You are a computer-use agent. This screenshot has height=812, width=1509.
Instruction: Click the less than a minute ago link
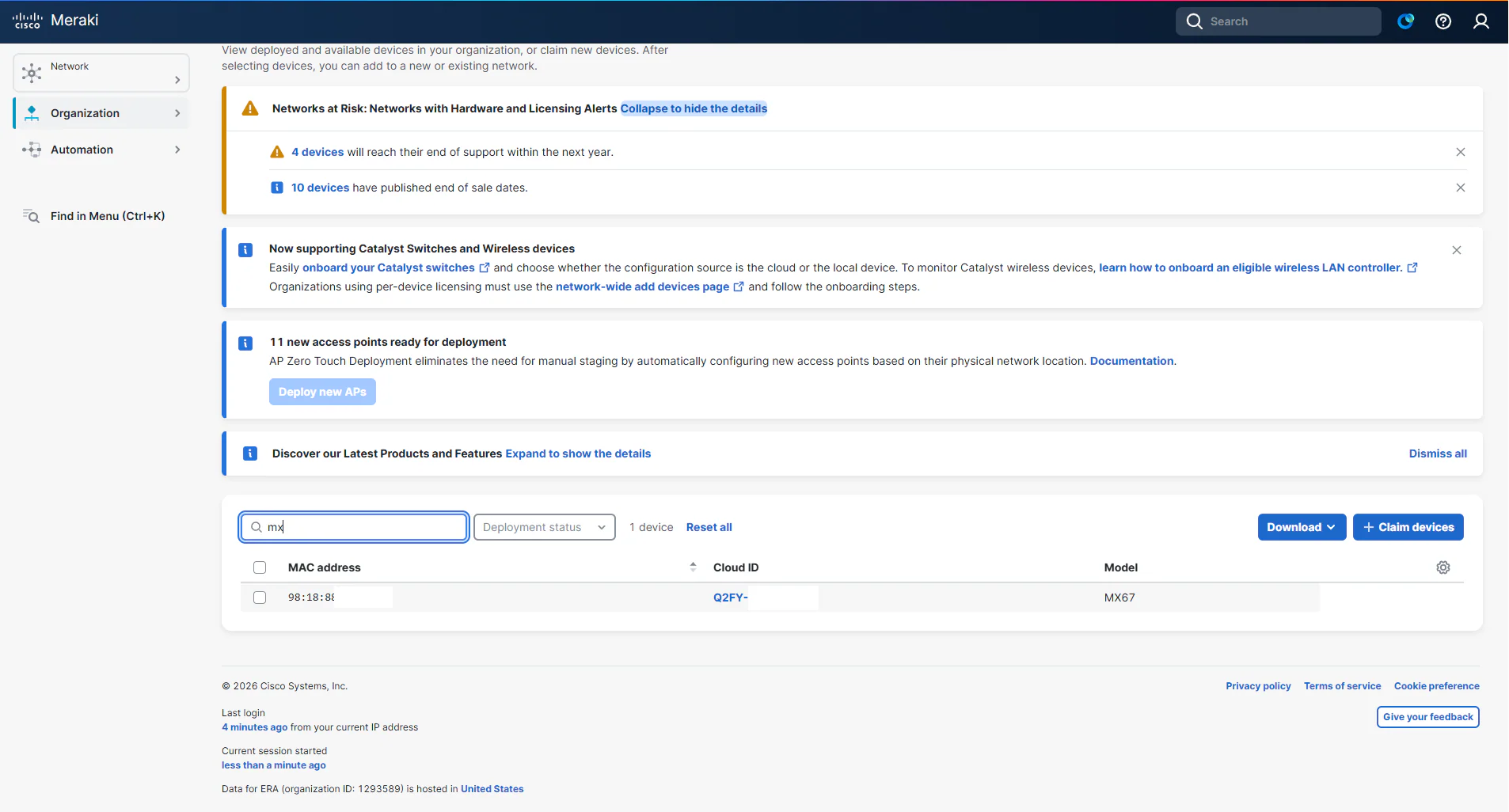(x=274, y=765)
